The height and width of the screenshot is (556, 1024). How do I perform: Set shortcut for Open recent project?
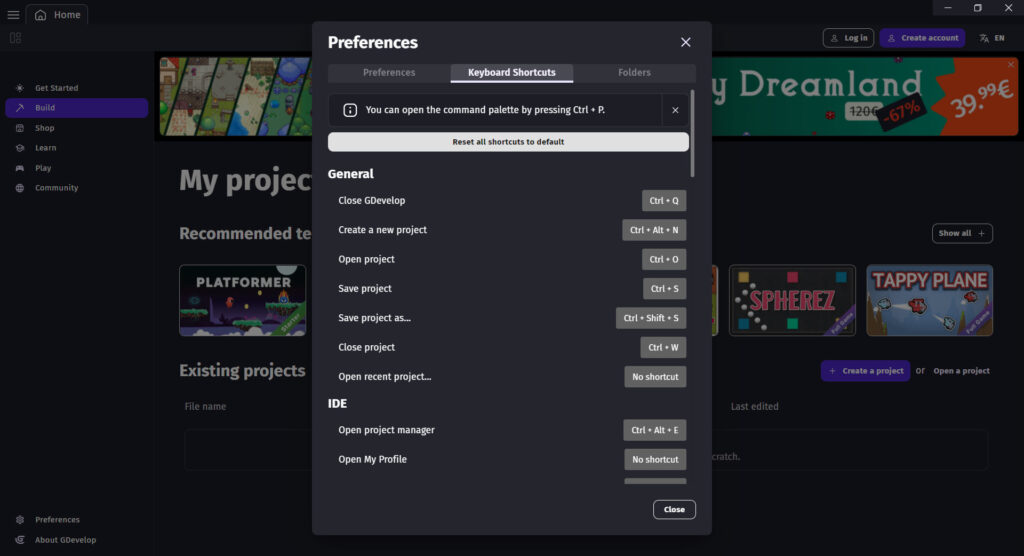655,377
